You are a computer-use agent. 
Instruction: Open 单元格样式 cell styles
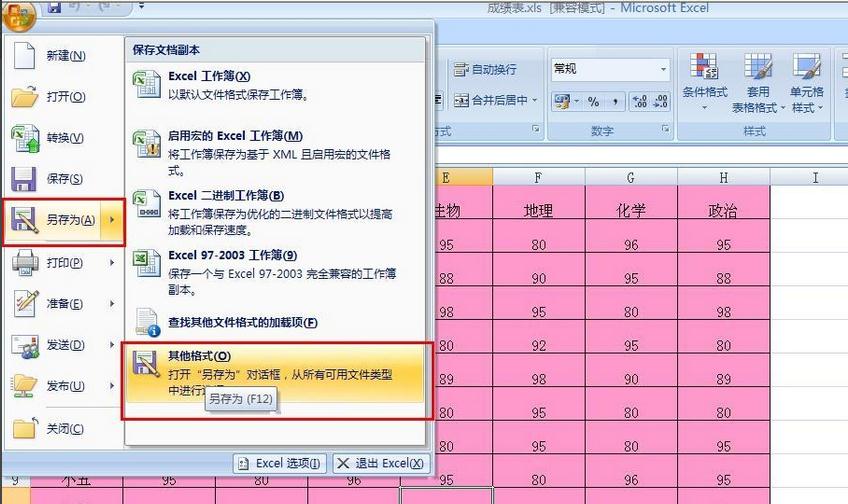point(807,83)
